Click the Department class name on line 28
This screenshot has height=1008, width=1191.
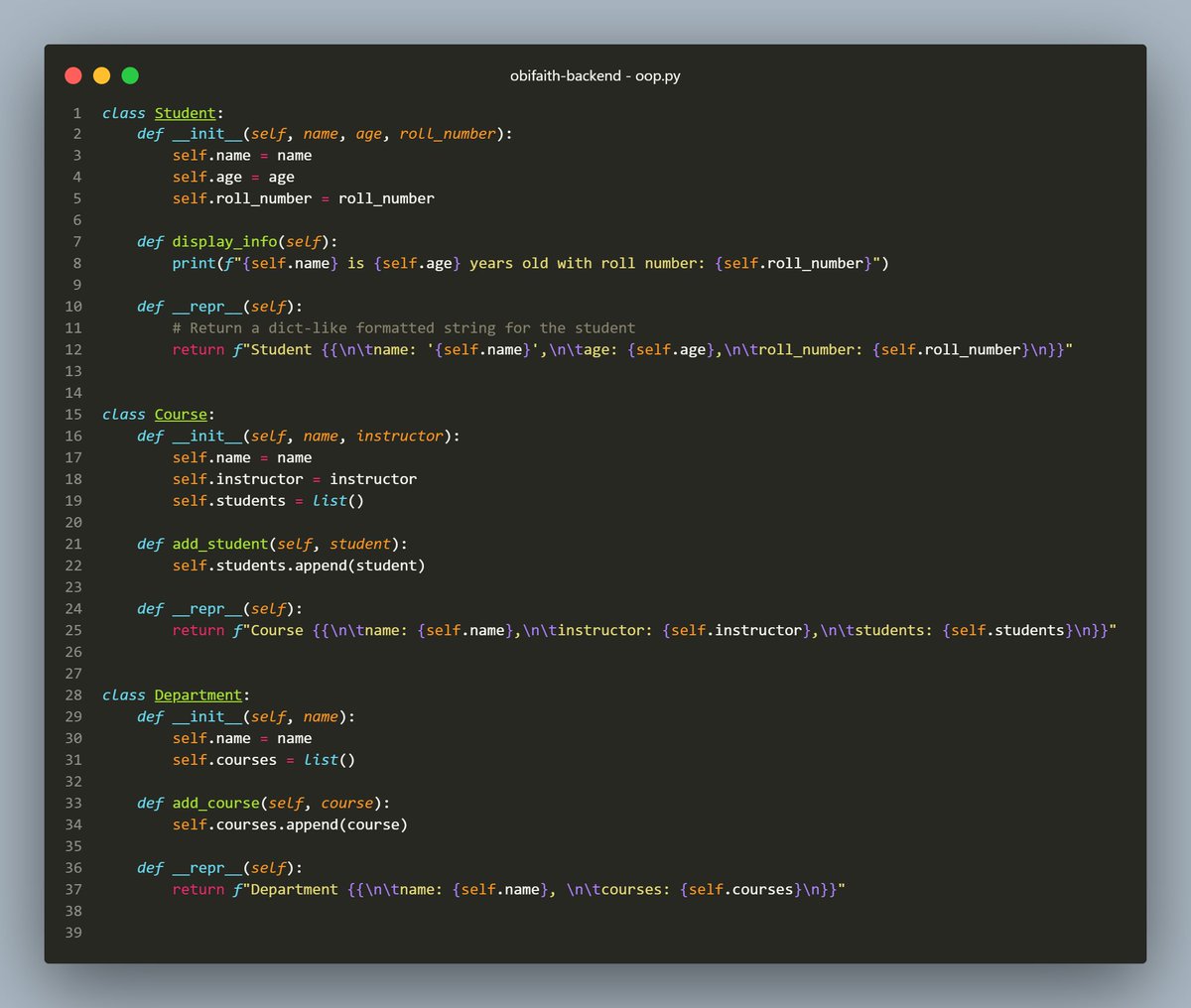[x=198, y=695]
